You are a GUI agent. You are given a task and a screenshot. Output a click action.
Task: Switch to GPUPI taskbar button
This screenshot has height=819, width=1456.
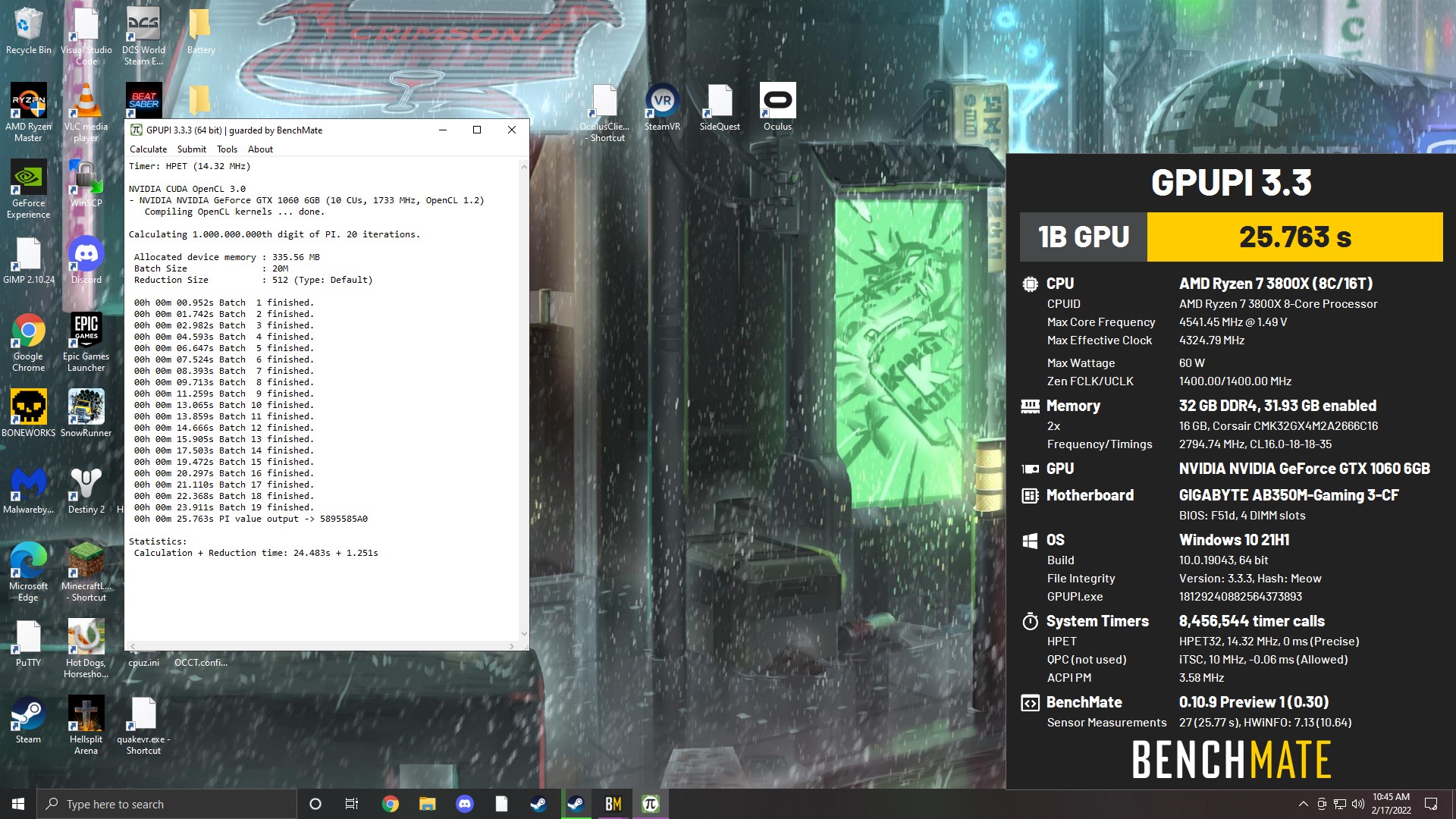(650, 804)
